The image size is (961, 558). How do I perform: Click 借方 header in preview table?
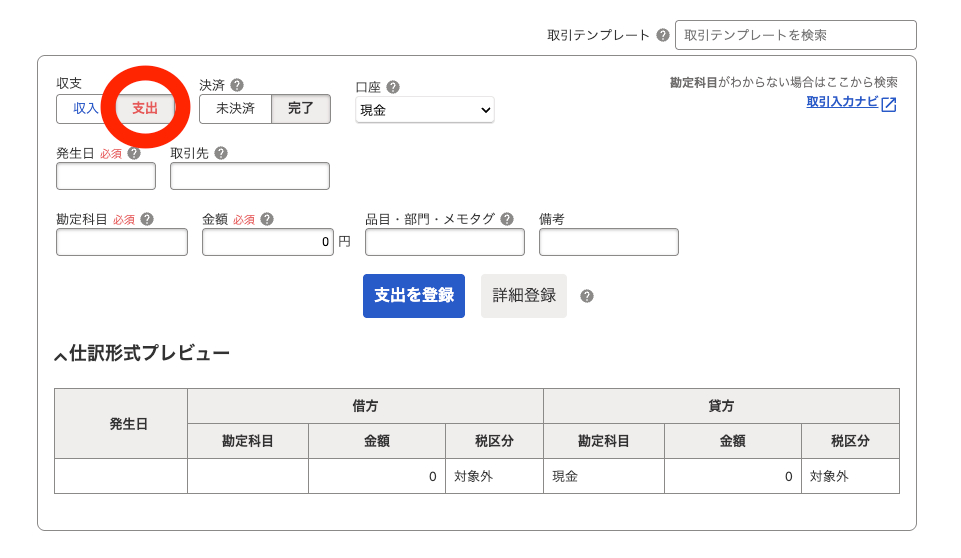click(365, 406)
